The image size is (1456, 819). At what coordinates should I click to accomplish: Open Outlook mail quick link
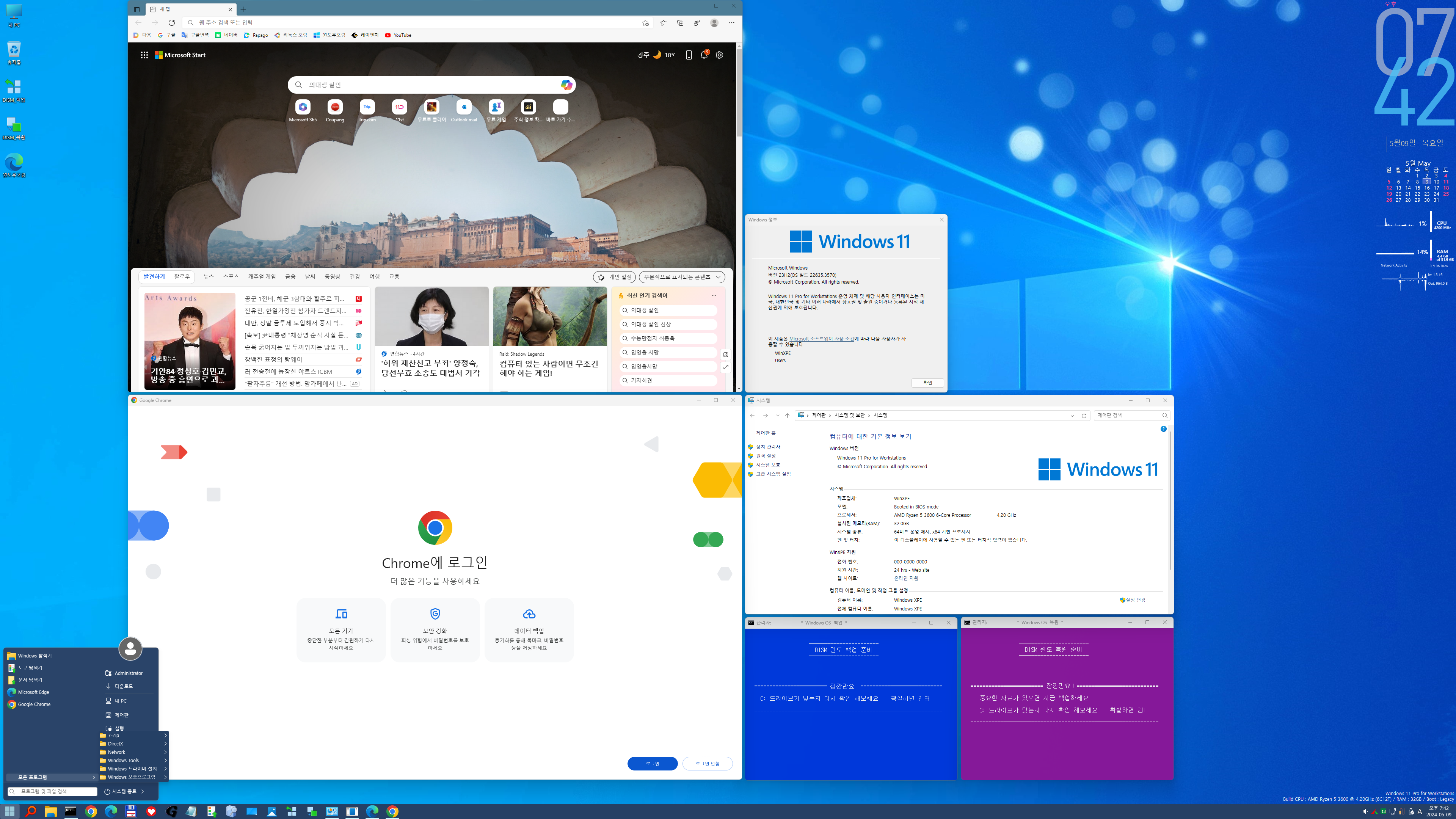[463, 111]
